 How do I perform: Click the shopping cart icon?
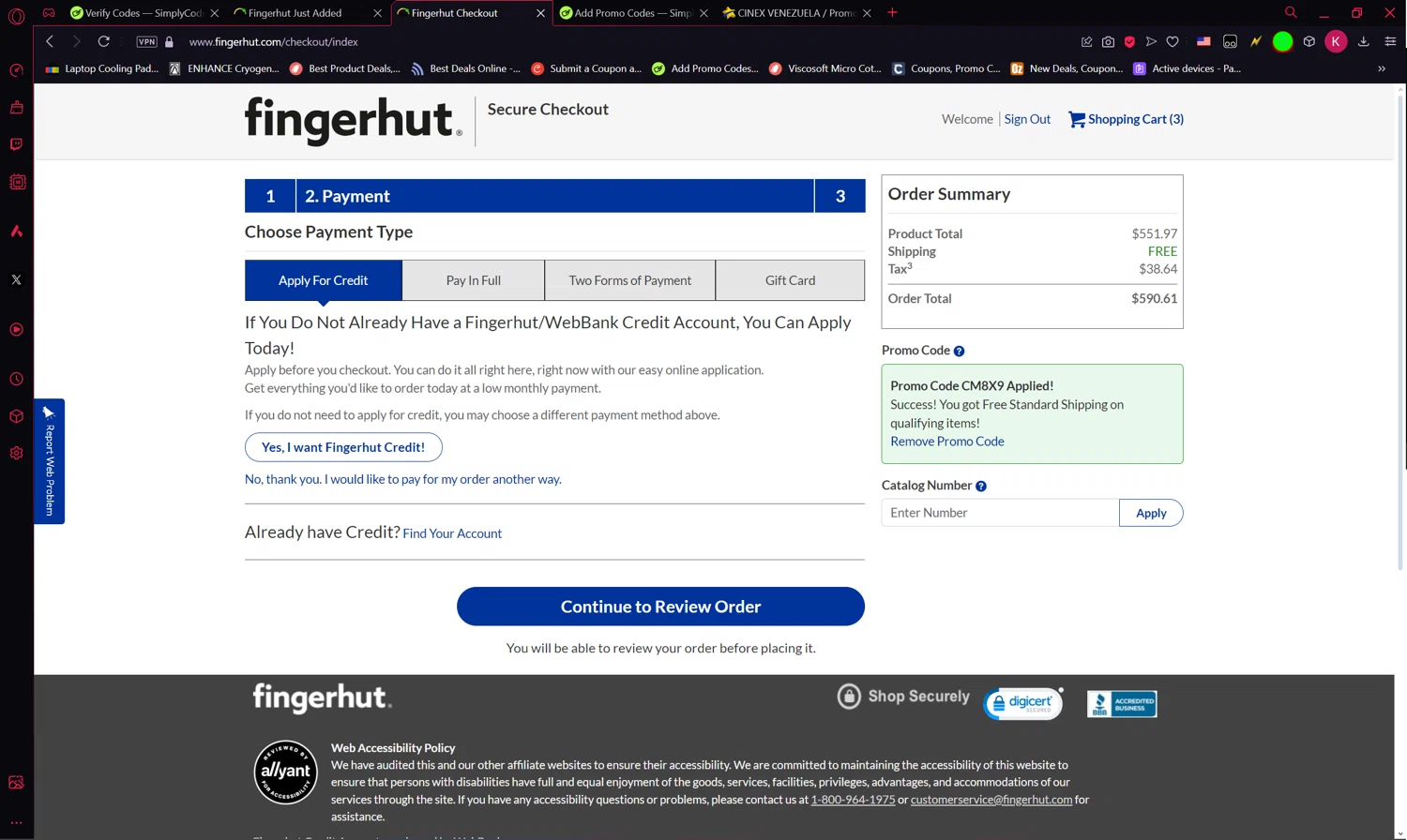pos(1077,119)
